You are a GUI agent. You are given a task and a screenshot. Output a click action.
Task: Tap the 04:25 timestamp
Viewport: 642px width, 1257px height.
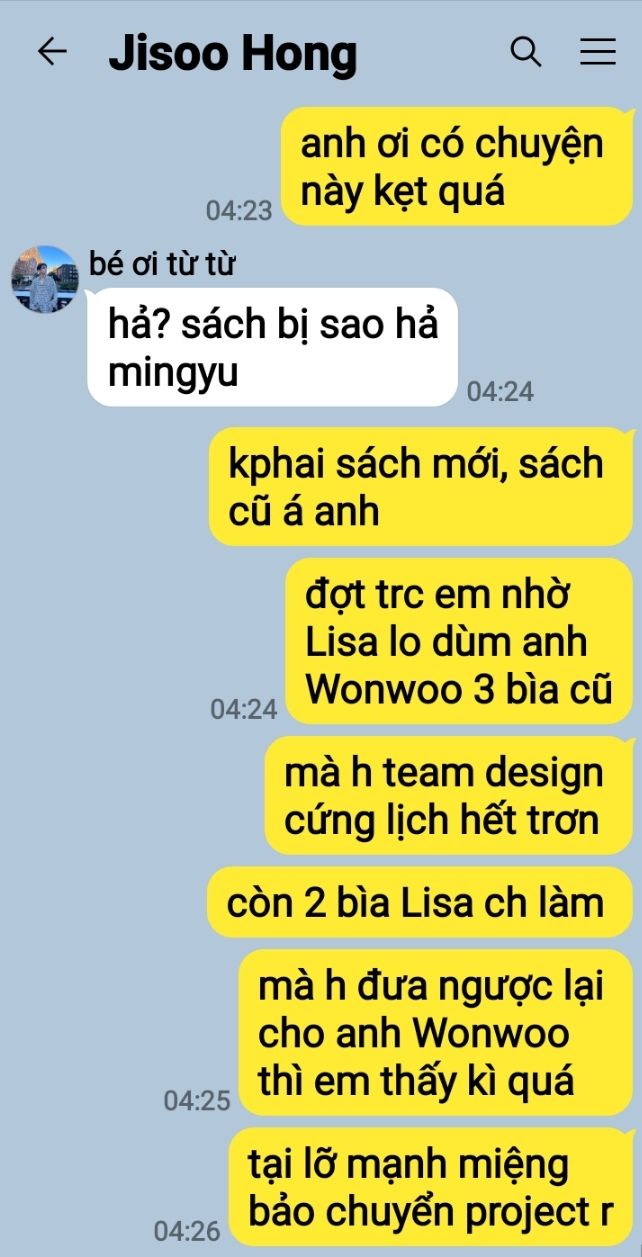pos(197,1100)
